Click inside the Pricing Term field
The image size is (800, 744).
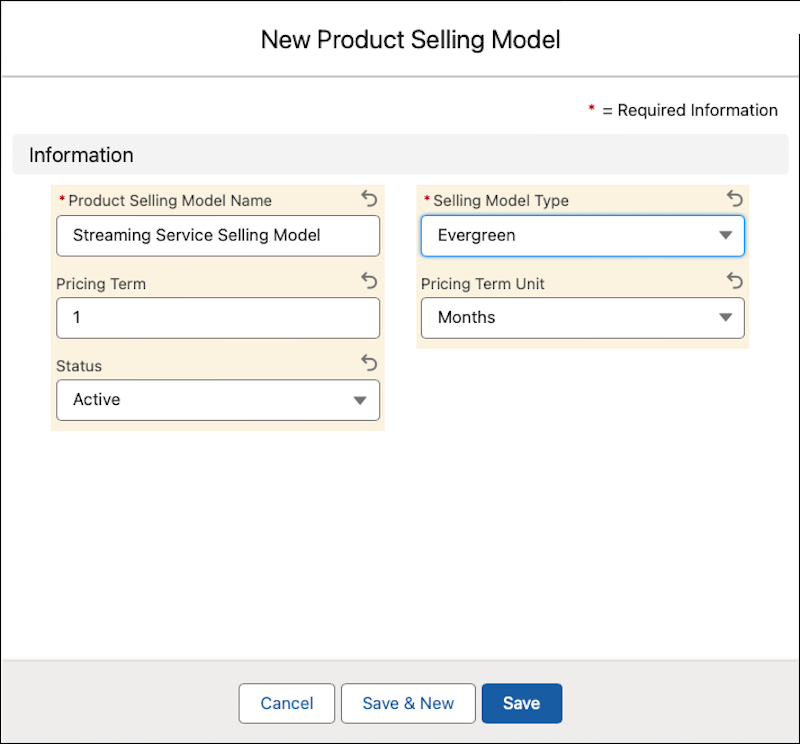(x=218, y=317)
